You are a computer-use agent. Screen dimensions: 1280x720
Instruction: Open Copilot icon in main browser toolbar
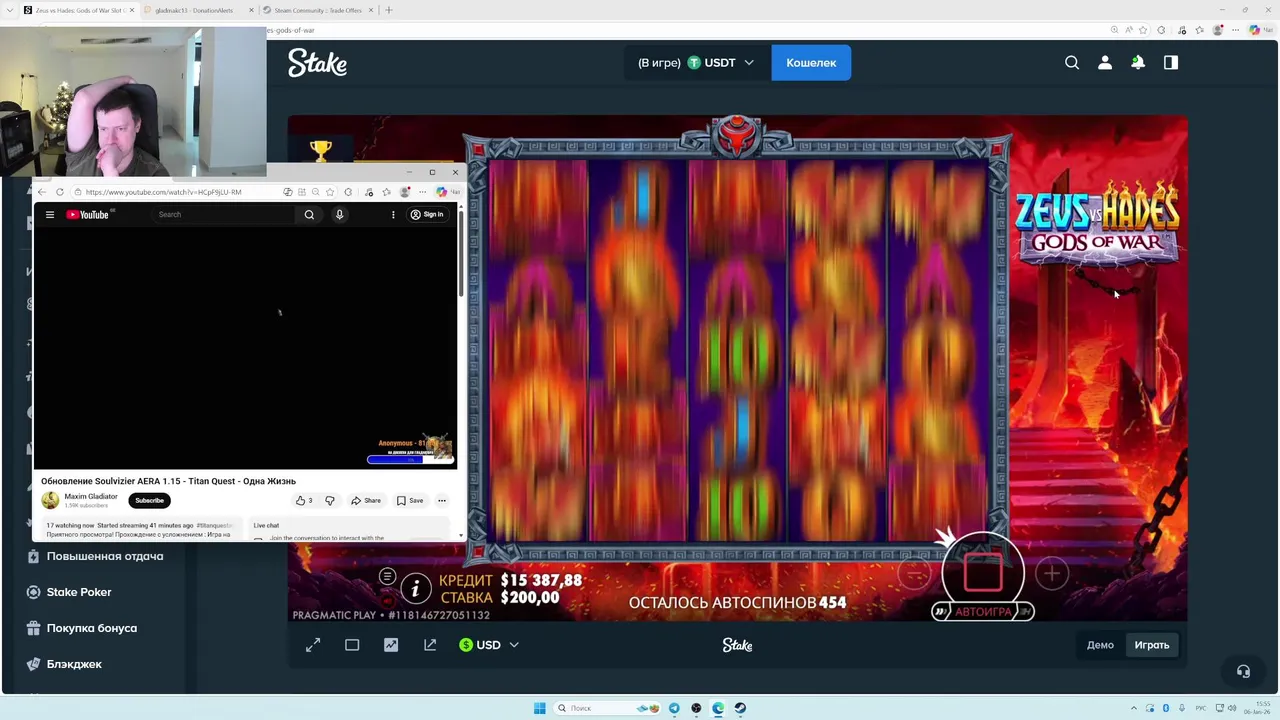1255,30
